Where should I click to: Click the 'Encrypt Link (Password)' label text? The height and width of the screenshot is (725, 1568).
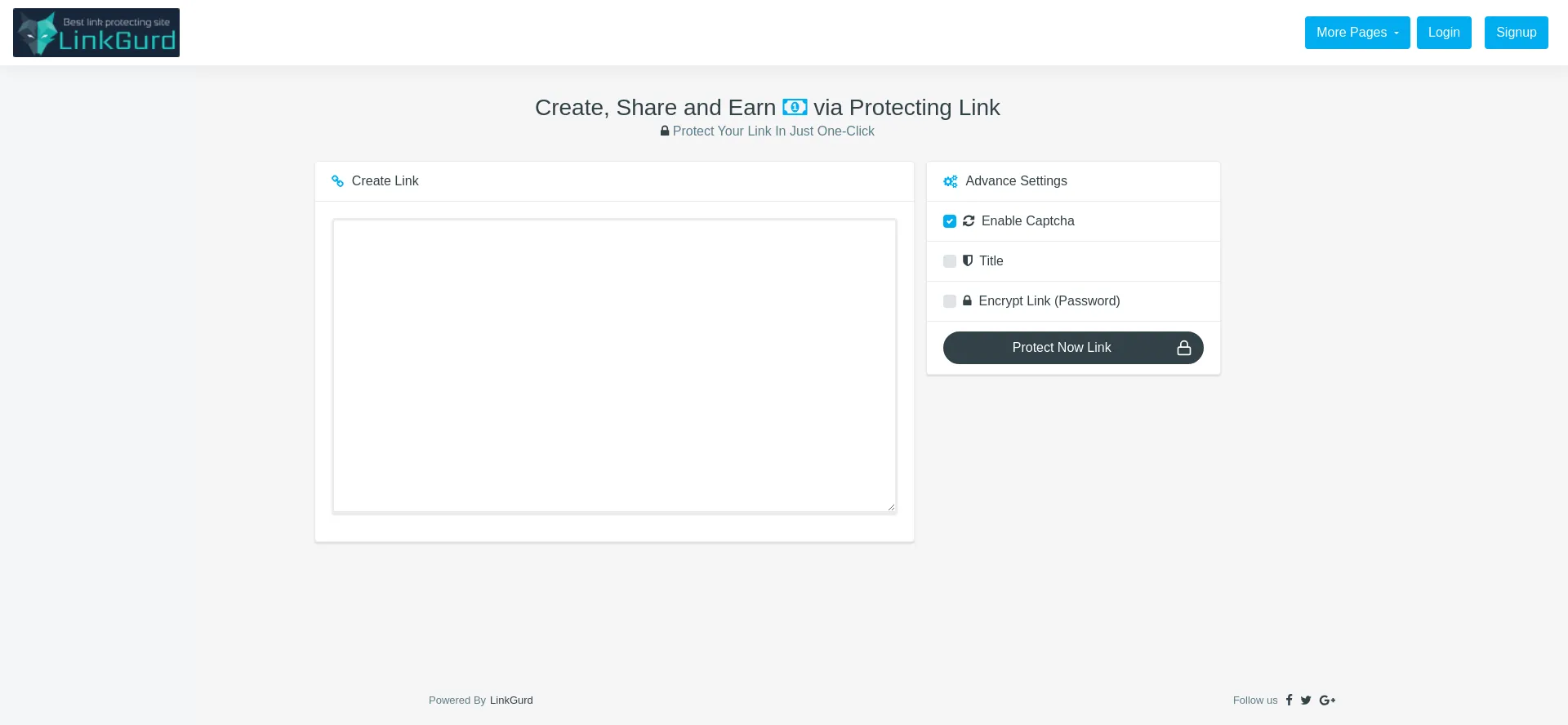(1049, 301)
